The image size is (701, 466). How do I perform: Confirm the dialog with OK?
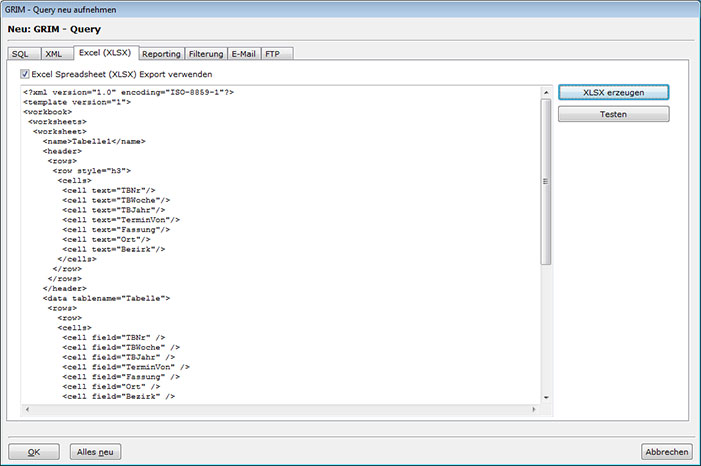point(34,452)
